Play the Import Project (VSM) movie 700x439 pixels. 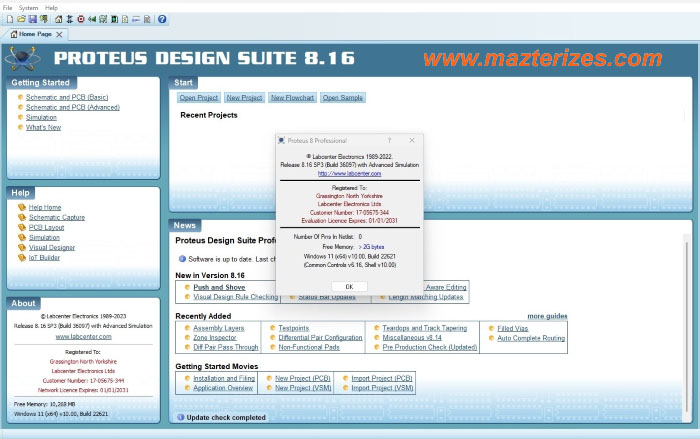pos(382,388)
